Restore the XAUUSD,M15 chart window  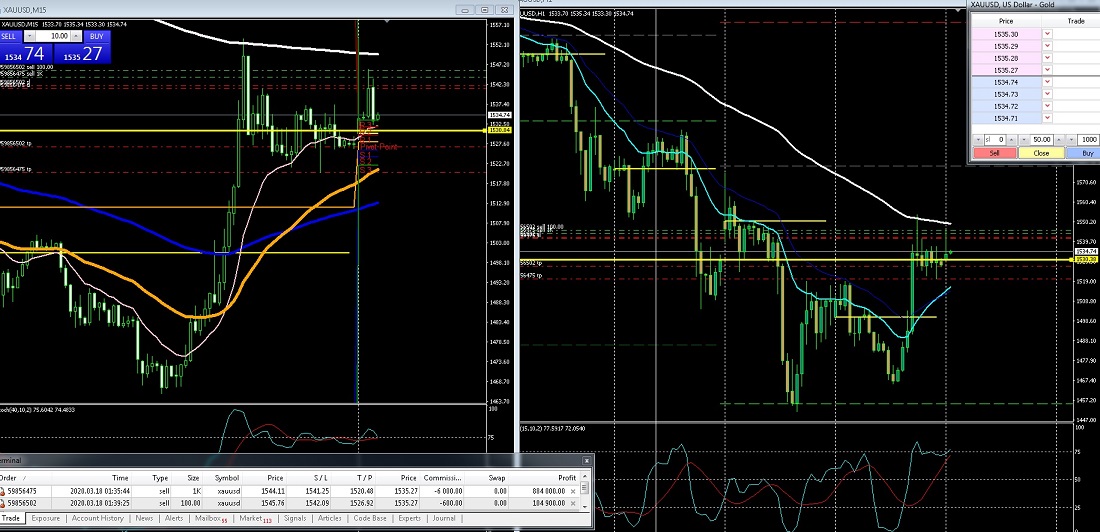[x=485, y=10]
